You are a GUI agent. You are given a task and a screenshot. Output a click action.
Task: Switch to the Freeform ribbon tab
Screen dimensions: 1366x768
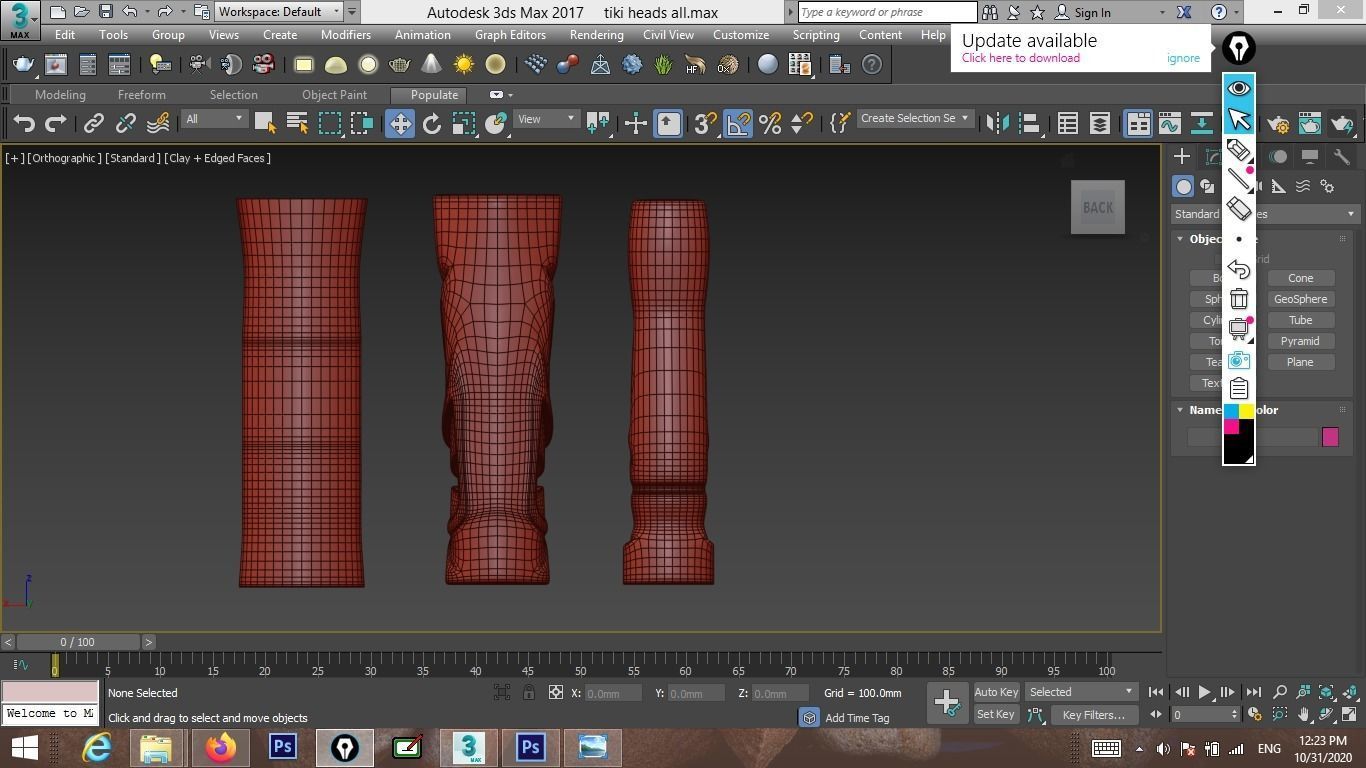click(142, 95)
